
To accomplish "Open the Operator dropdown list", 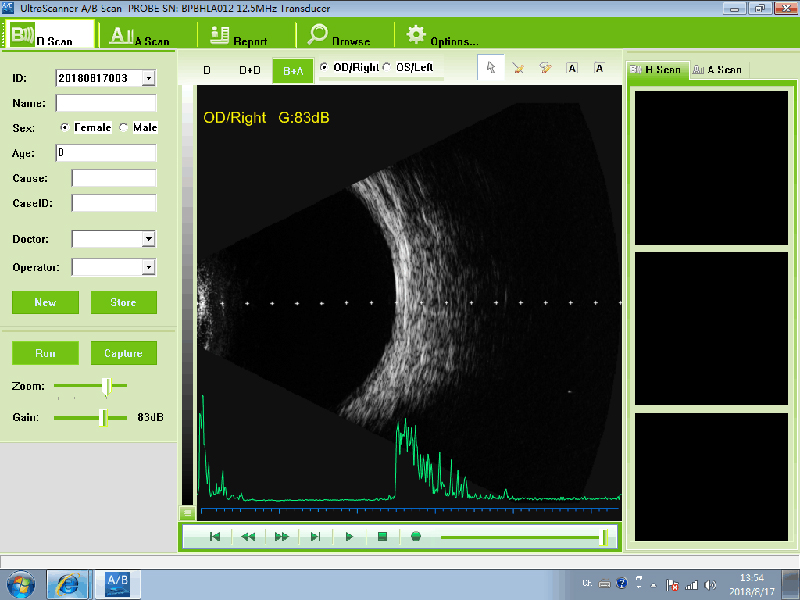I will click(x=148, y=267).
